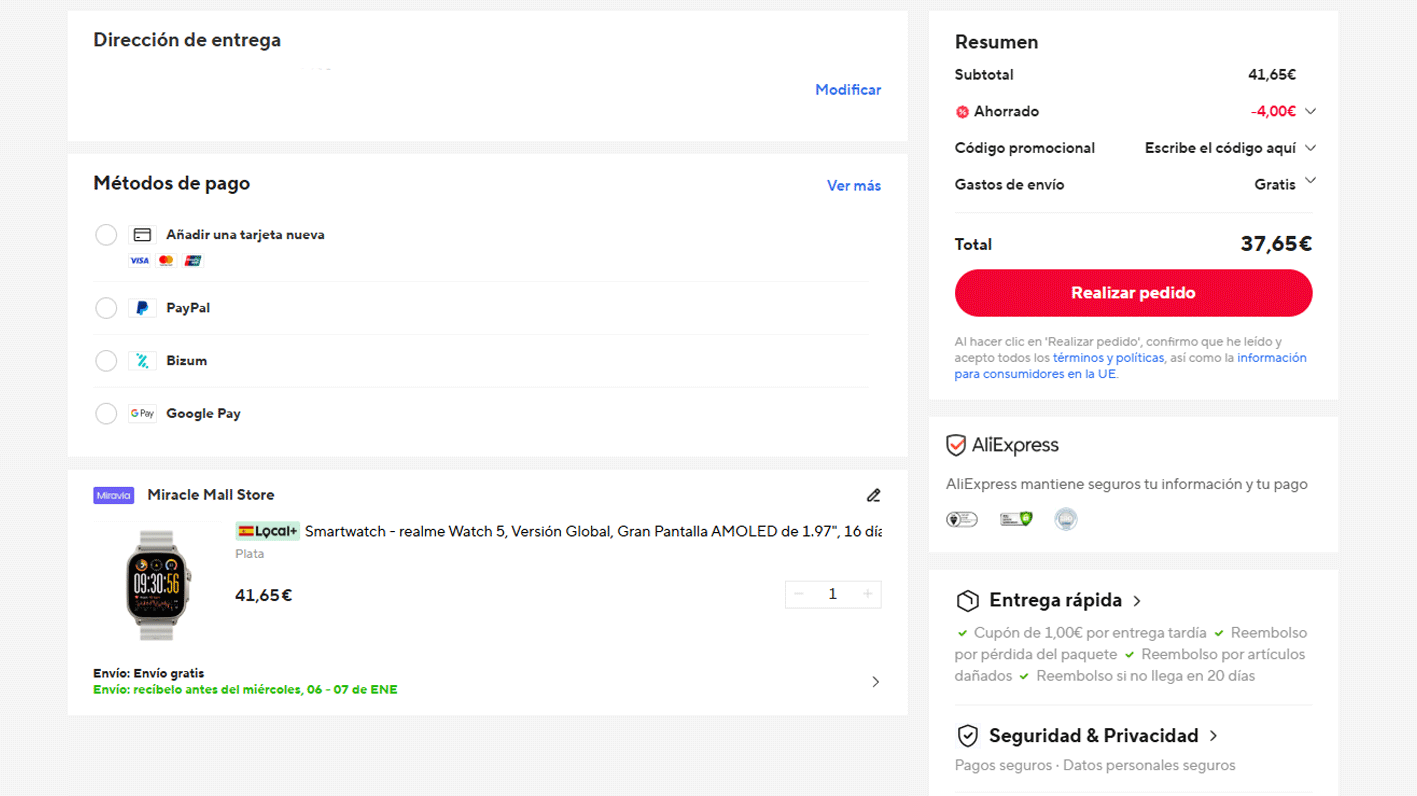Select the PayPal radio button
The height and width of the screenshot is (796, 1417).
106,308
